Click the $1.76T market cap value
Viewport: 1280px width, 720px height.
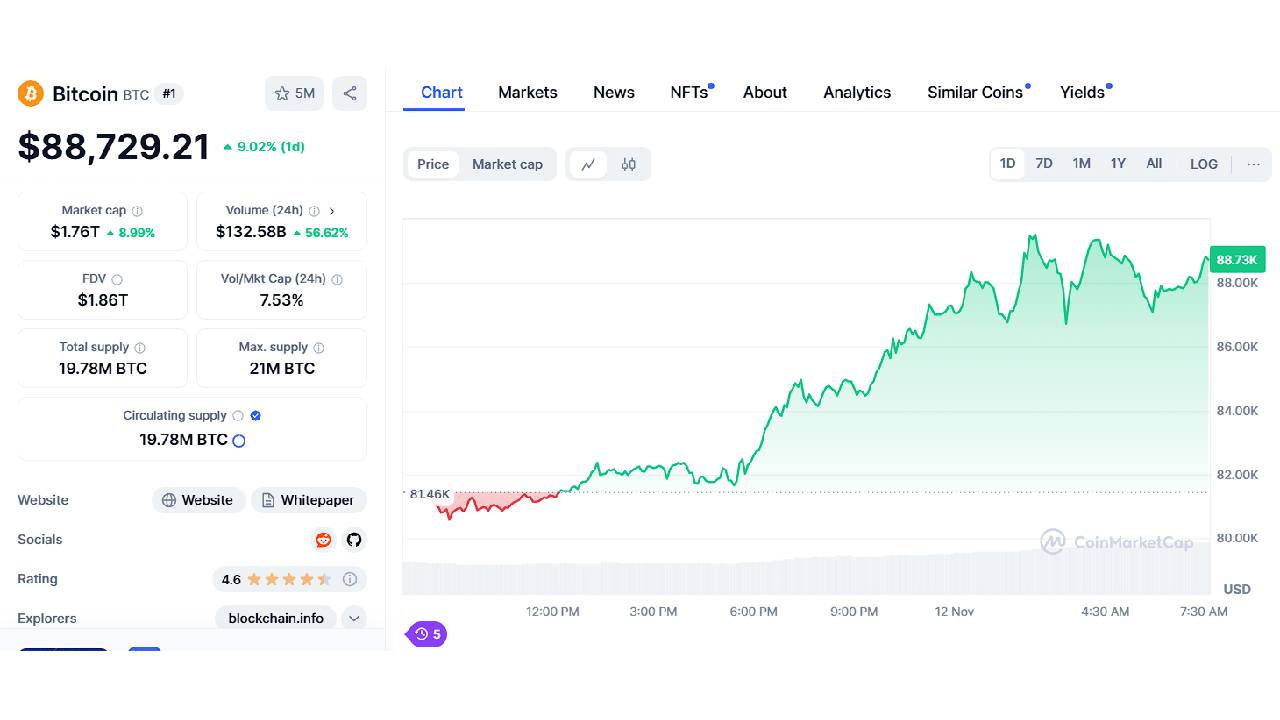point(75,232)
